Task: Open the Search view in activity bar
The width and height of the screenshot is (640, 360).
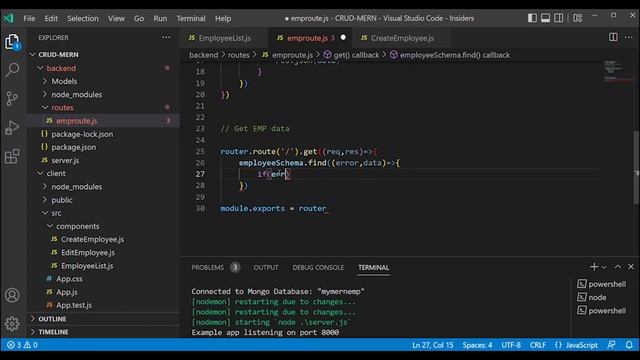Action: (12, 70)
